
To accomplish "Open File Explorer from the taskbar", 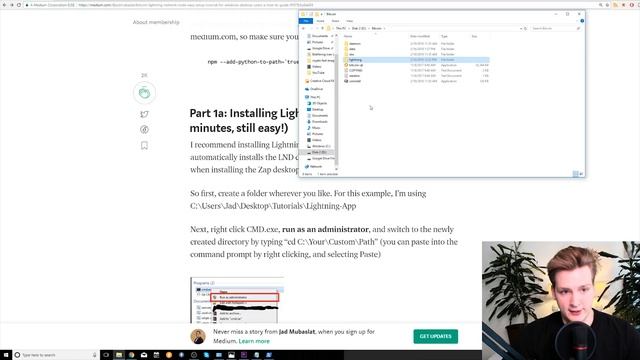I will (x=119, y=355).
